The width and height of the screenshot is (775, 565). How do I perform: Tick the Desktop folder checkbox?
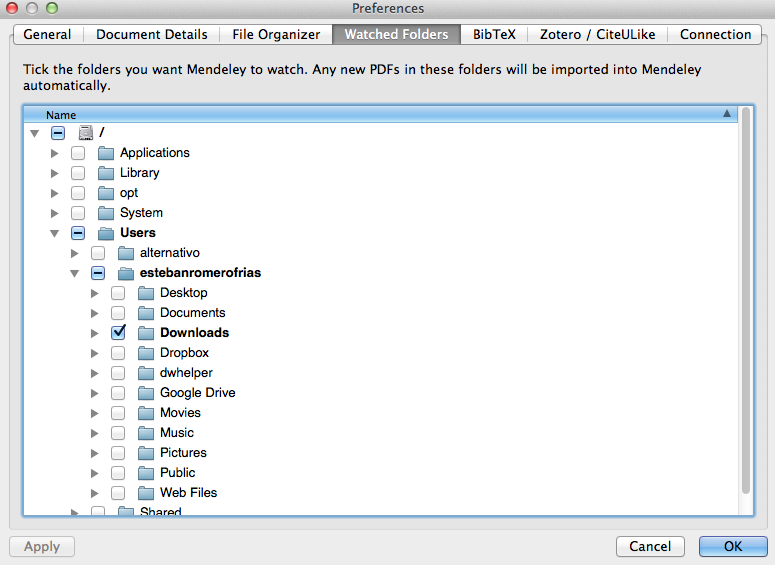coord(118,293)
